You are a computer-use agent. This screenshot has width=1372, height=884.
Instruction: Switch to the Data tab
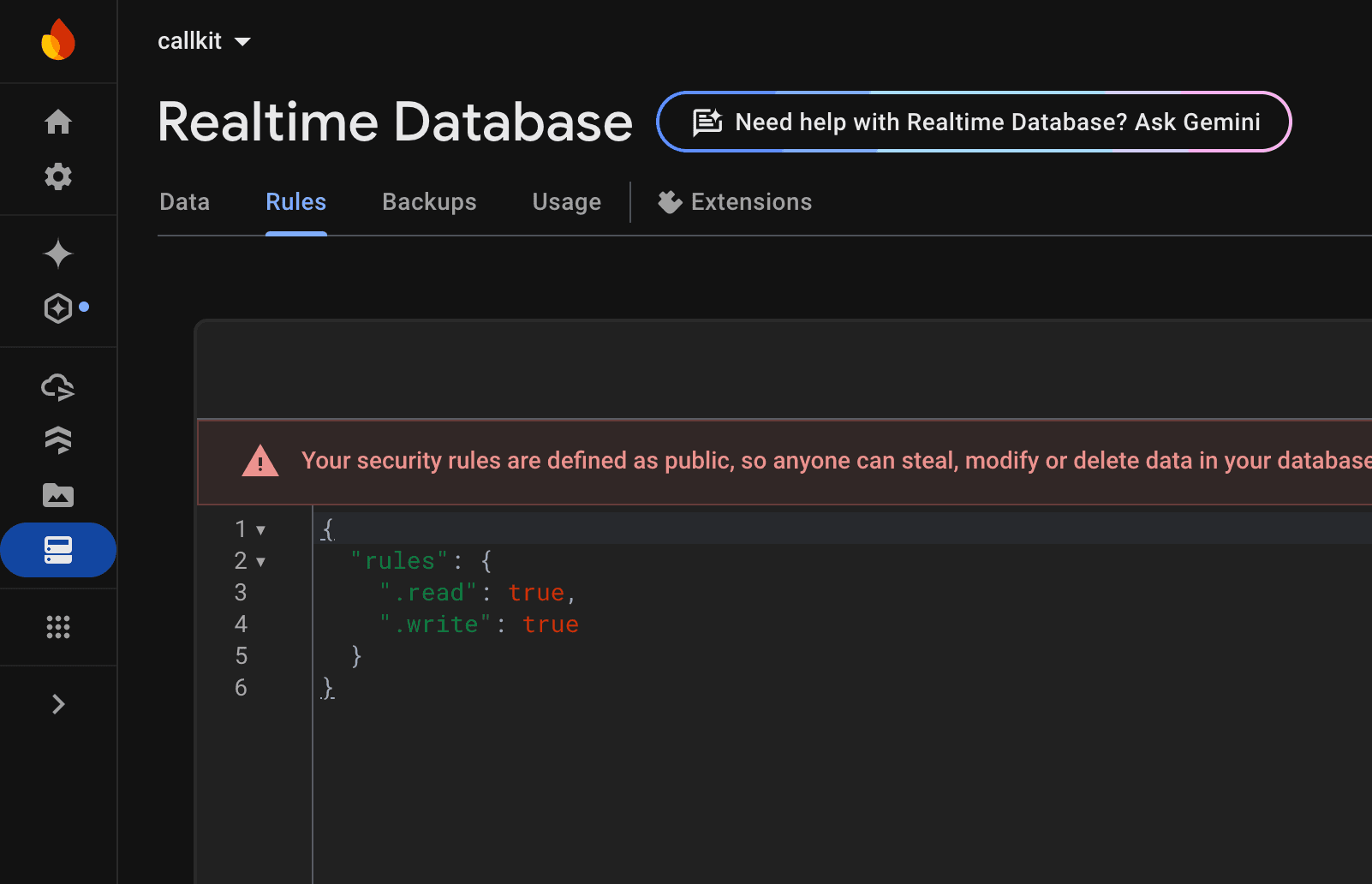(x=185, y=202)
